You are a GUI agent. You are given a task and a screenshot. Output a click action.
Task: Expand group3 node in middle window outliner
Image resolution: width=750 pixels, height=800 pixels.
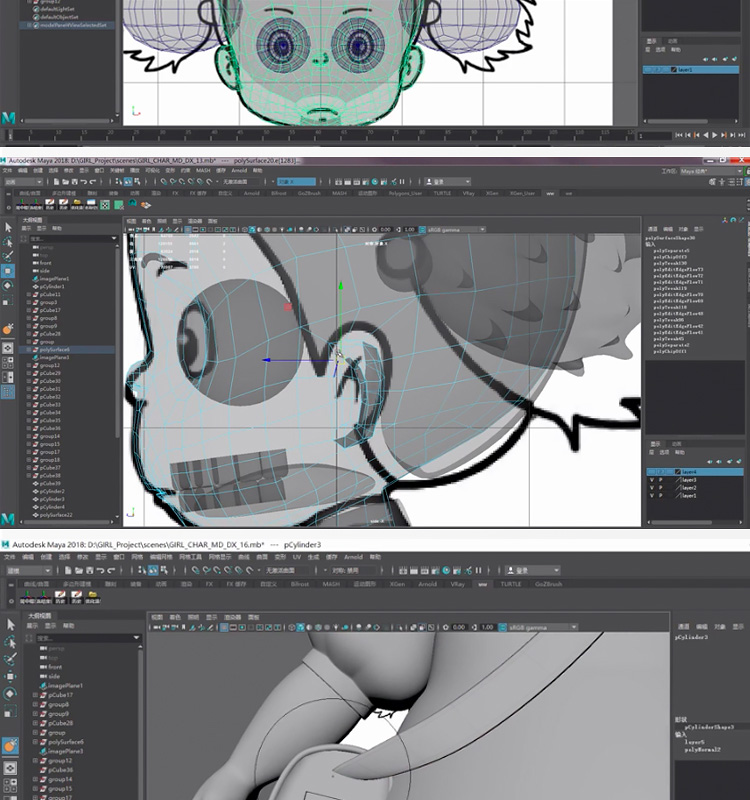tap(29, 302)
